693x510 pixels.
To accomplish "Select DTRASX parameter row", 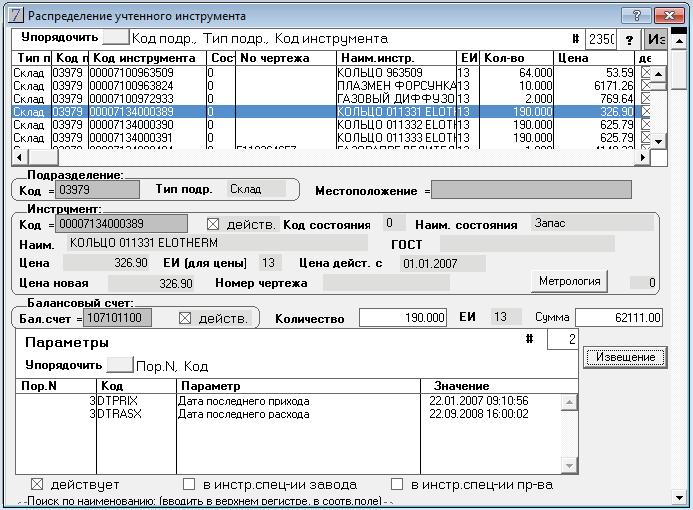I will tap(288, 414).
